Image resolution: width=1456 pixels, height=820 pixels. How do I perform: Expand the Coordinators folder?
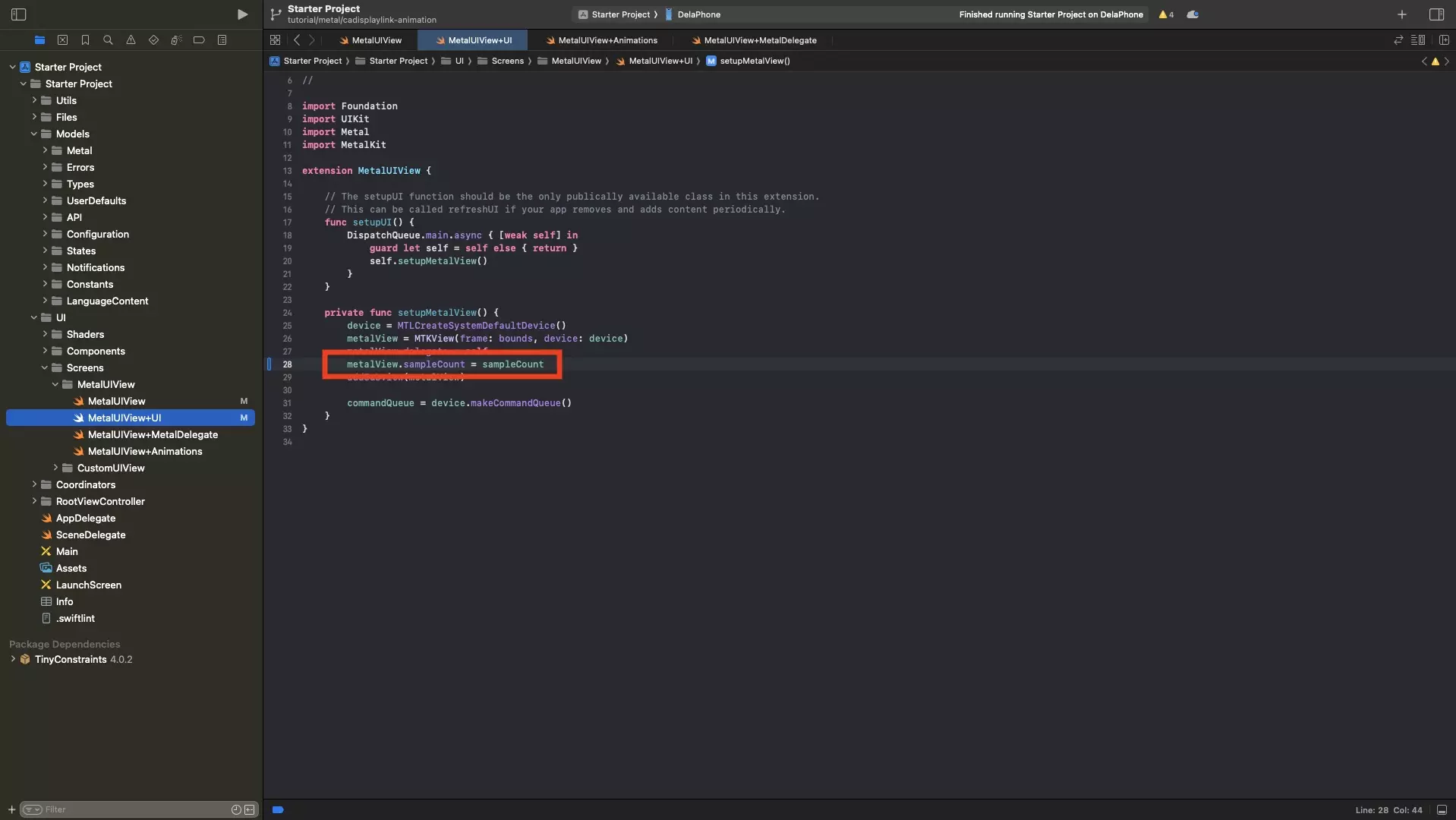click(33, 484)
